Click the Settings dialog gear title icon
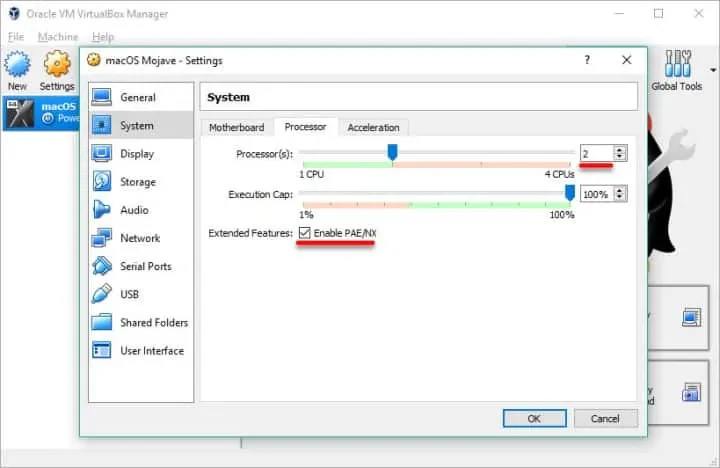 [x=94, y=60]
